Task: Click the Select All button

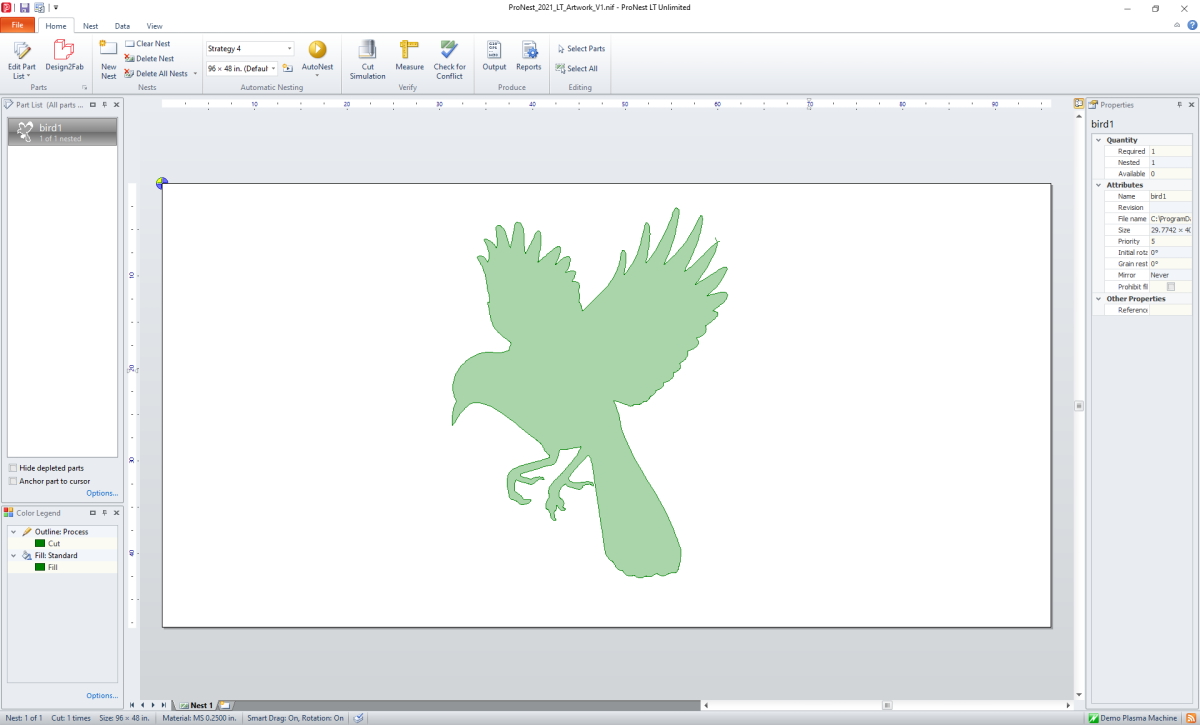Action: pos(577,69)
